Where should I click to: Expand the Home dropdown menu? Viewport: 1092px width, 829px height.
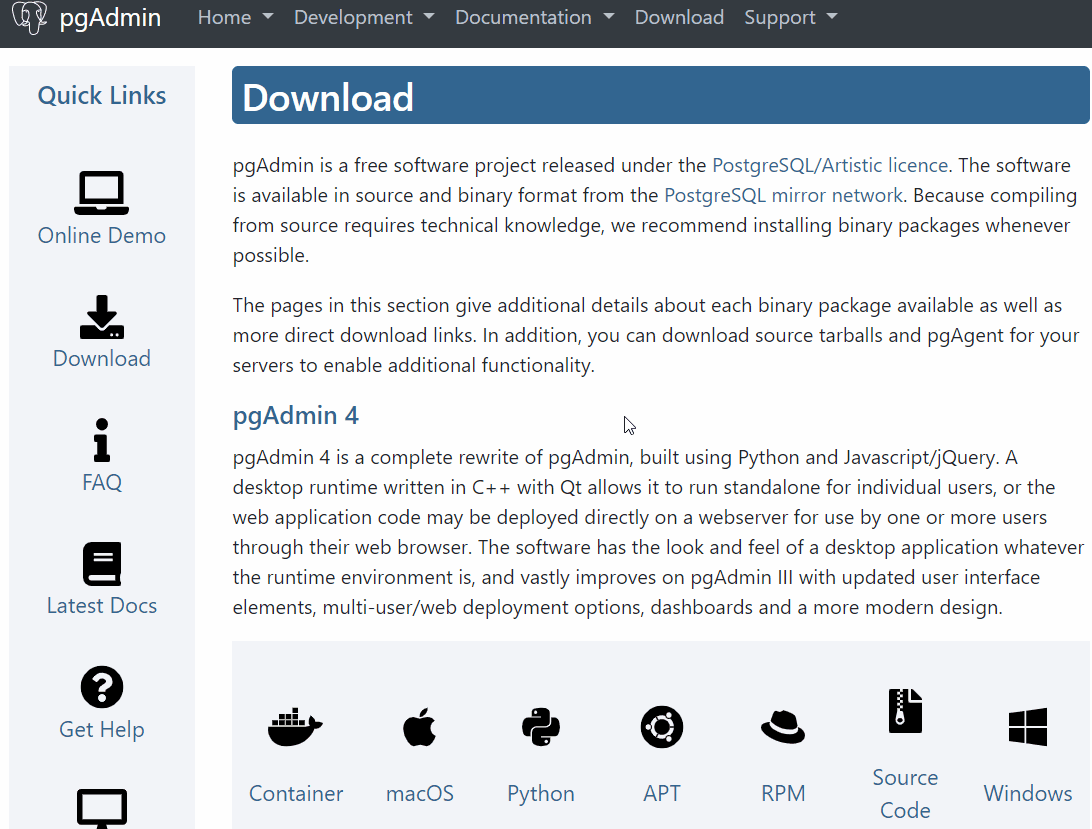click(235, 17)
